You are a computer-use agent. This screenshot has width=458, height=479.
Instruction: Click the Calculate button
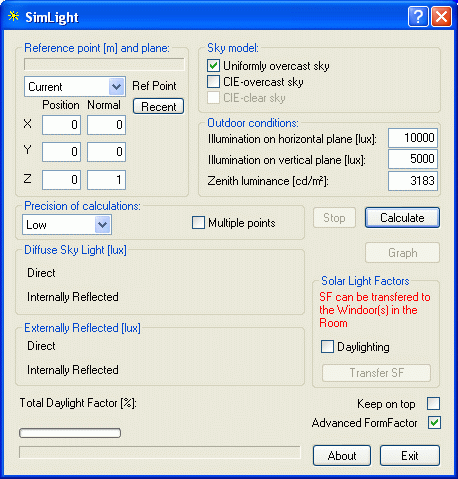coord(402,218)
